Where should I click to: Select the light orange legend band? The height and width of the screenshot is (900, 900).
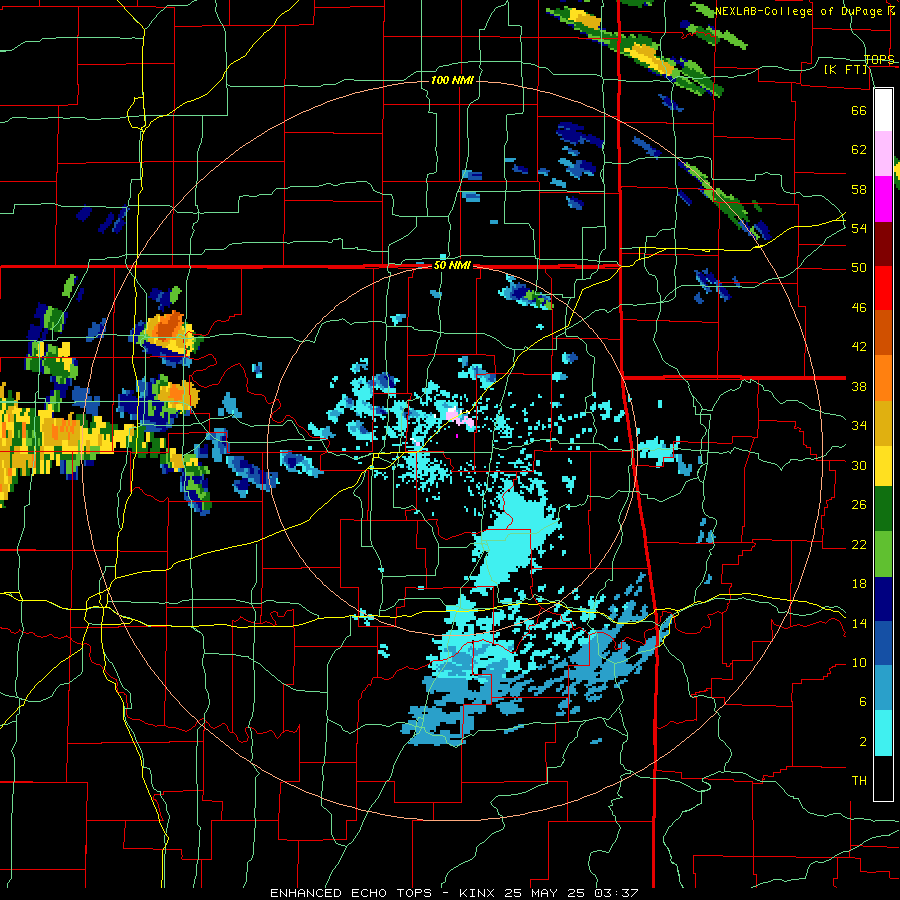click(883, 377)
